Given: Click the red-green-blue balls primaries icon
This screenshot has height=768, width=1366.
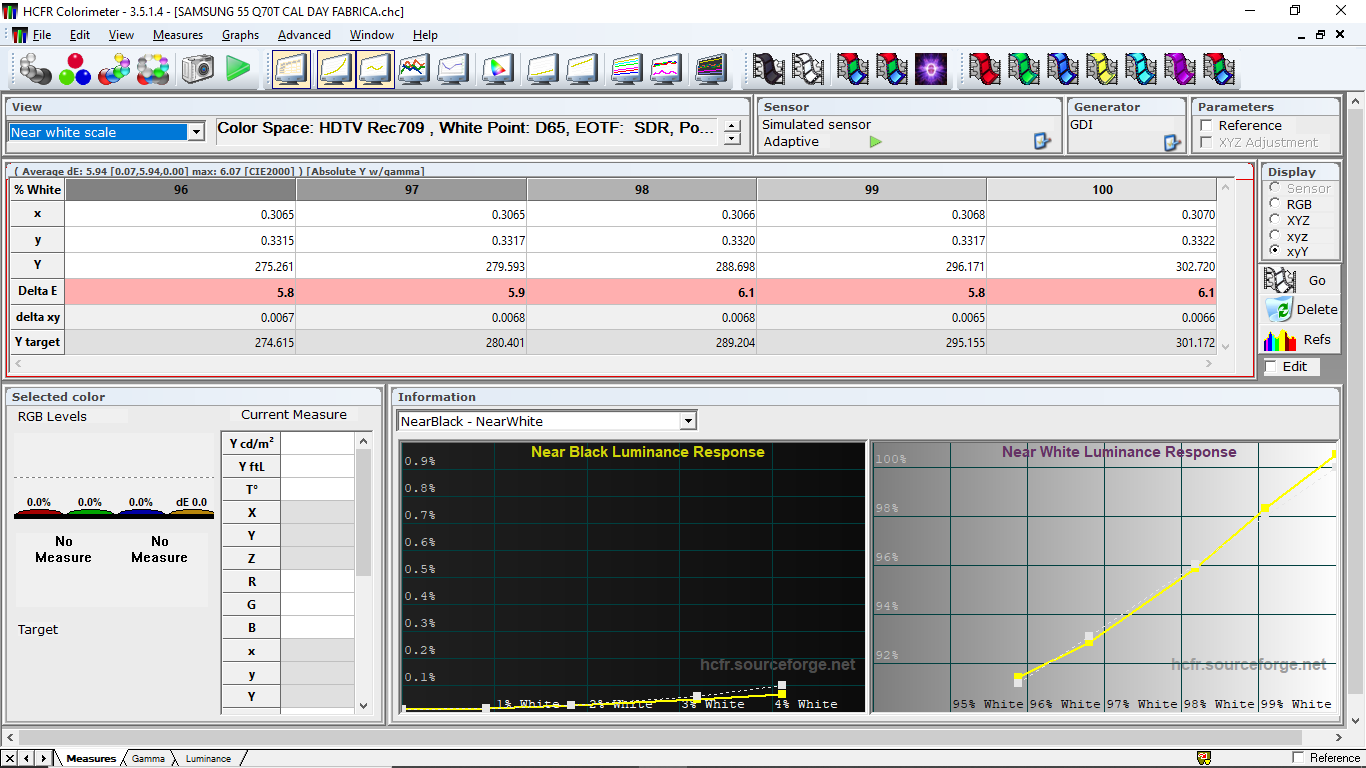Looking at the screenshot, I should pyautogui.click(x=75, y=69).
